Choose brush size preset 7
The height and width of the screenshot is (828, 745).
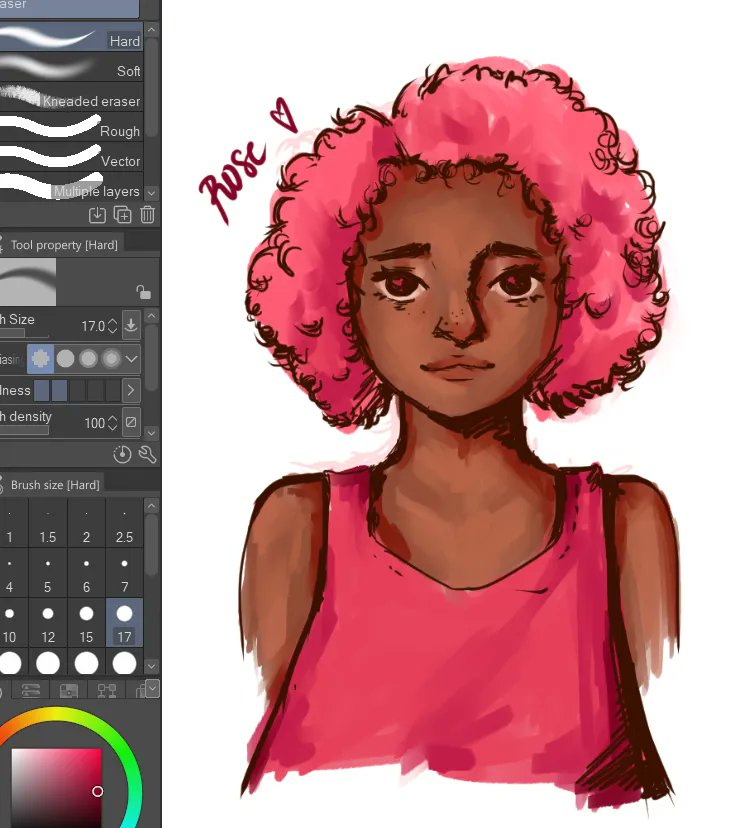tap(125, 574)
